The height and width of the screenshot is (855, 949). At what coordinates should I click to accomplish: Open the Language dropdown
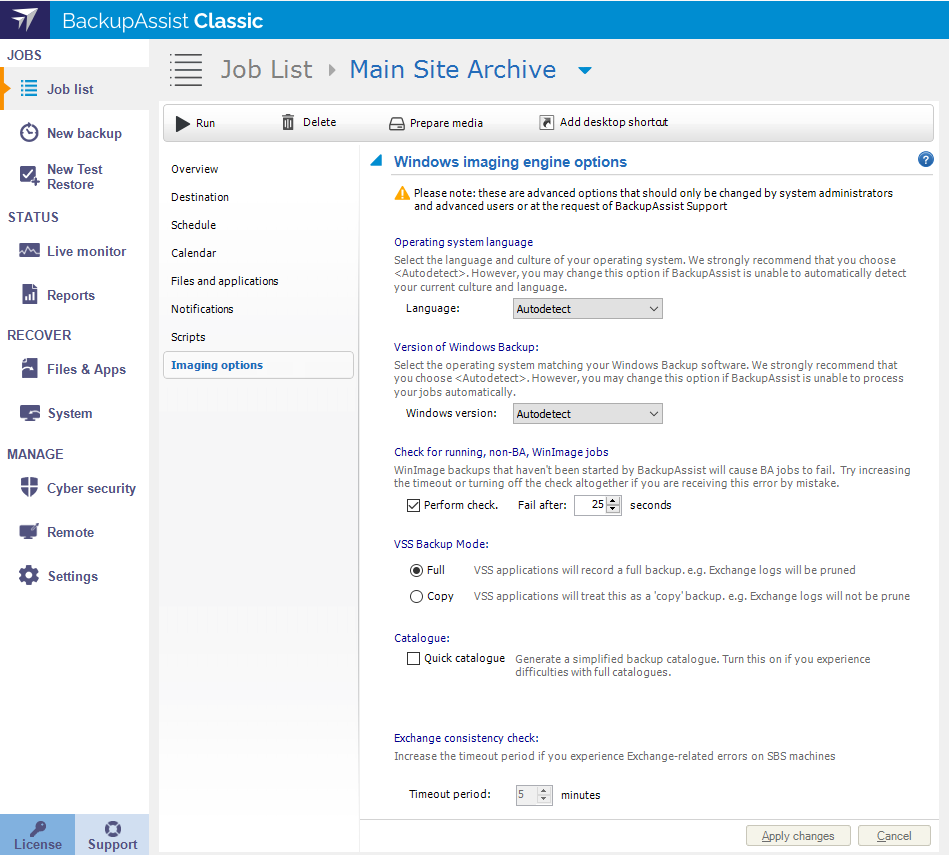587,309
